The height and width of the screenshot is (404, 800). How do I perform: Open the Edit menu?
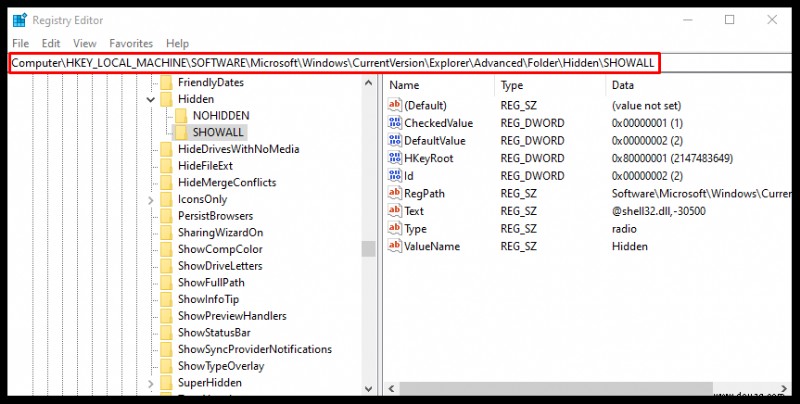(x=51, y=43)
